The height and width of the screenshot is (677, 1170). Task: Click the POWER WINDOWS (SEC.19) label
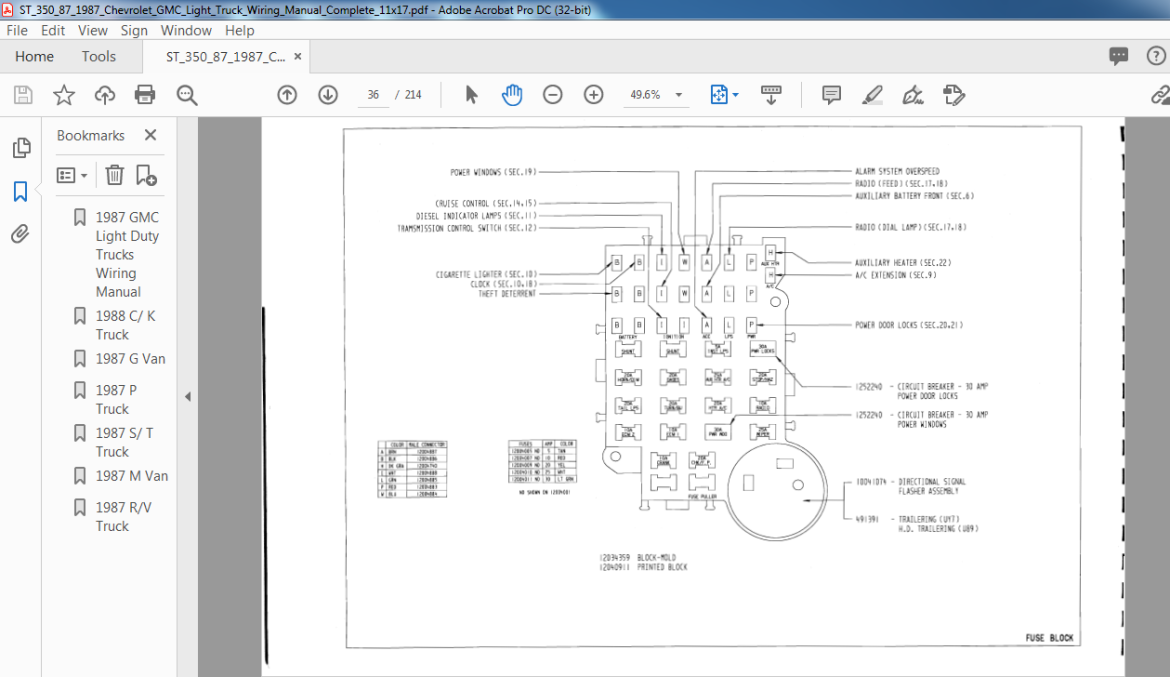493,172
